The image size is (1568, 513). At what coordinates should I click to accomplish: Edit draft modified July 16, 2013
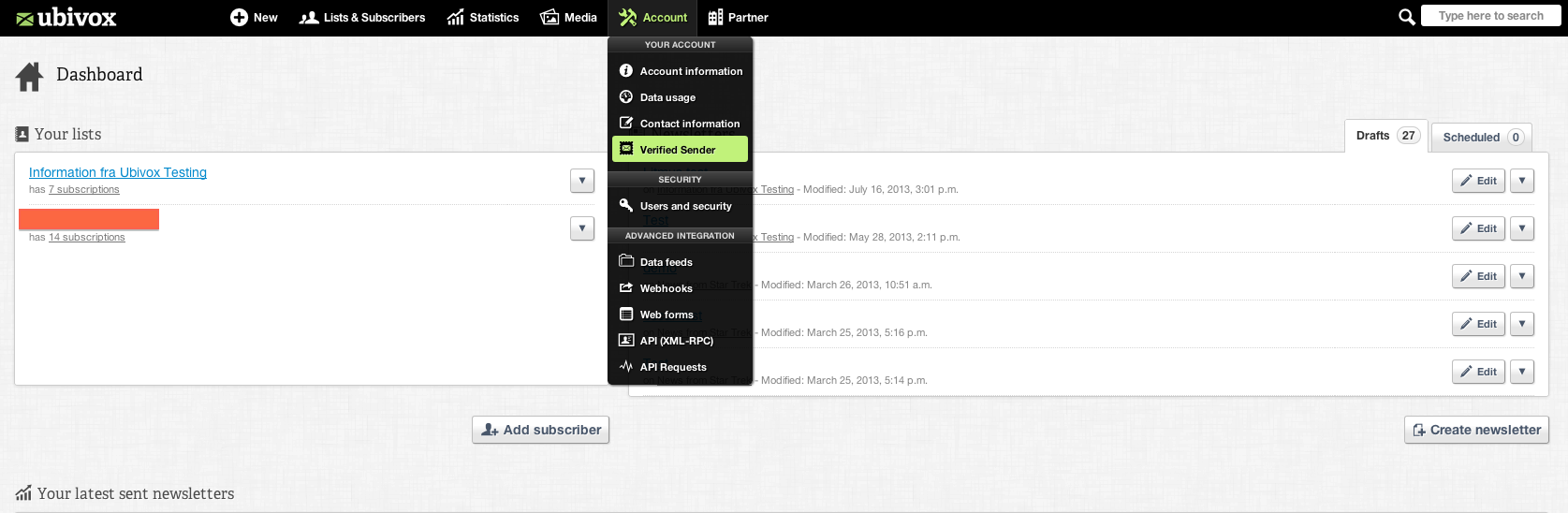(x=1478, y=181)
